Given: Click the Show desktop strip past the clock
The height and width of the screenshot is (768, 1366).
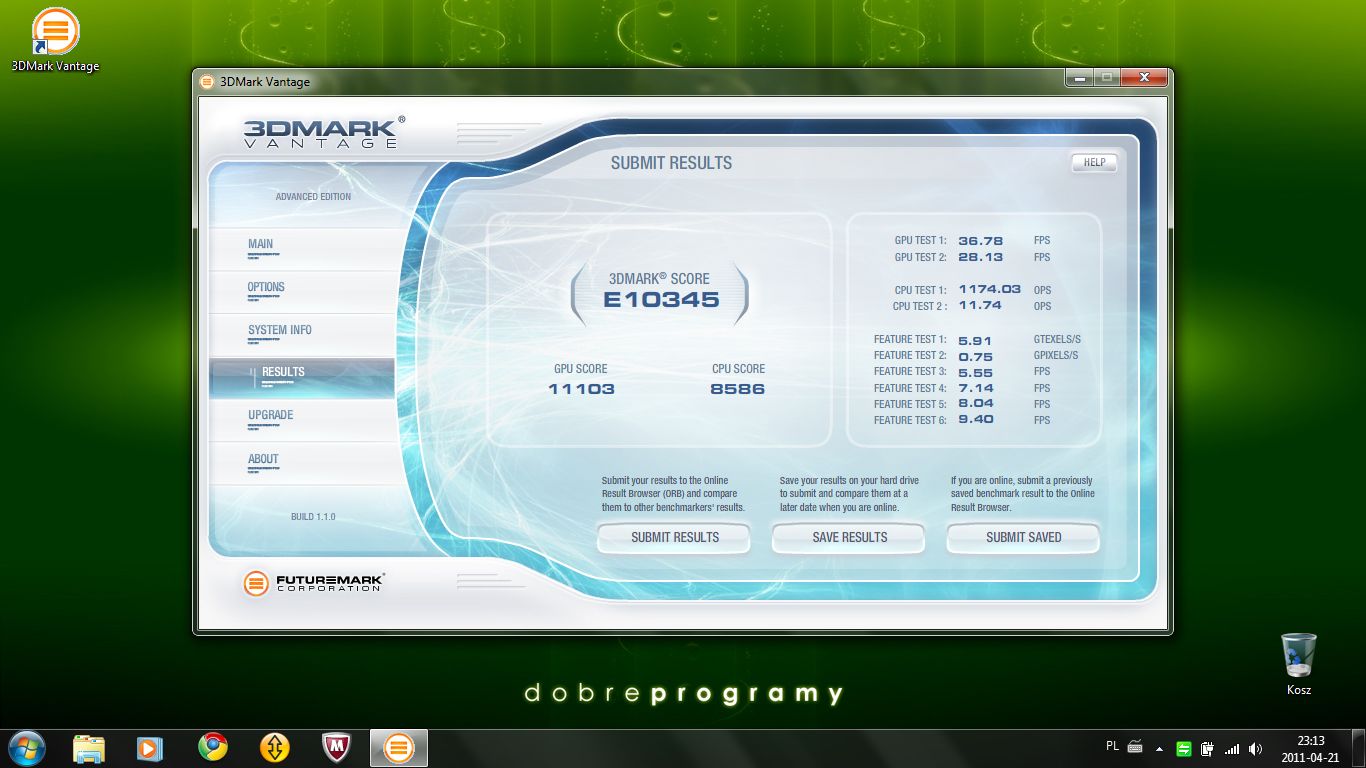Looking at the screenshot, I should coord(1358,748).
